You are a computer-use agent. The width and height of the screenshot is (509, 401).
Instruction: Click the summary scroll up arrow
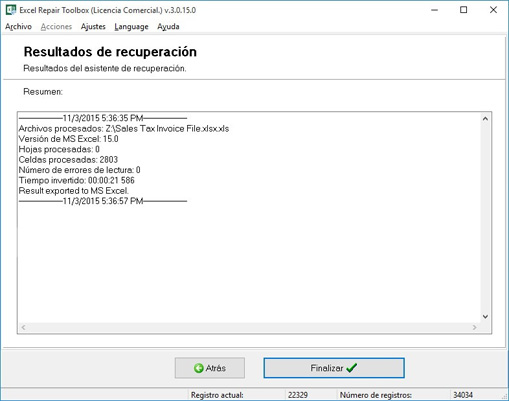pos(485,119)
